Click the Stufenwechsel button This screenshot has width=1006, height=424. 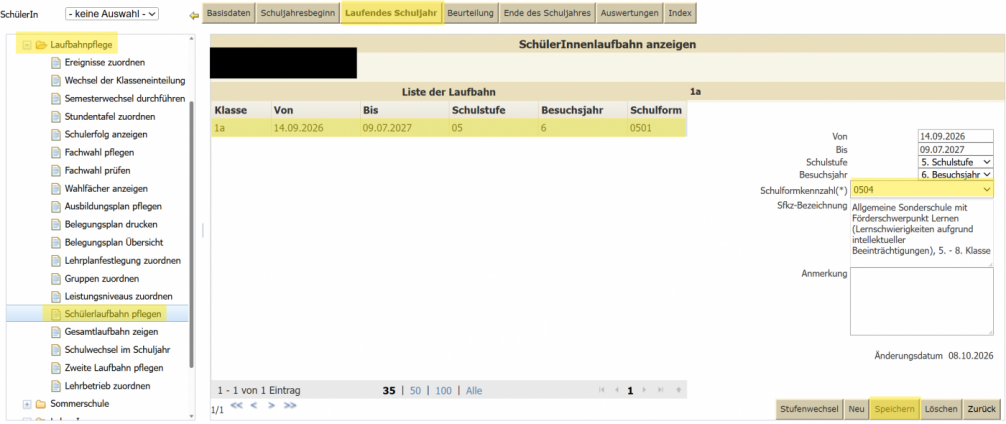pyautogui.click(x=809, y=409)
